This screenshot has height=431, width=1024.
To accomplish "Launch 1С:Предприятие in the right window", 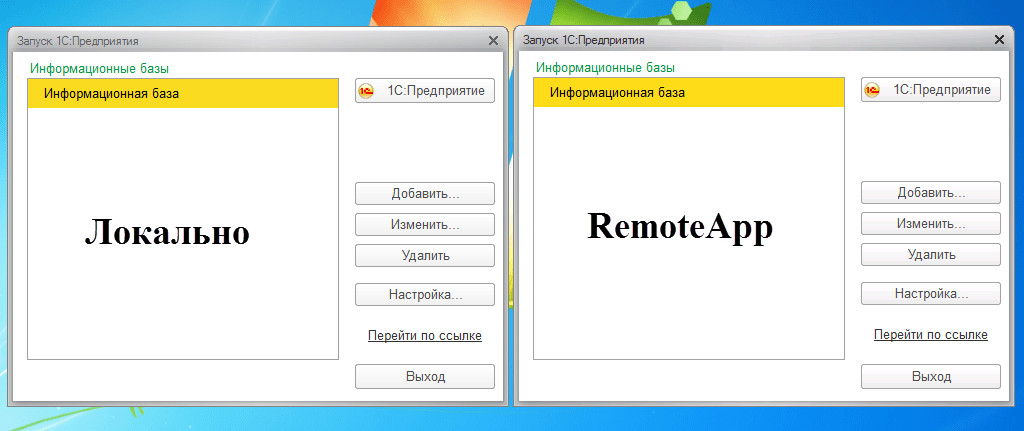I will point(931,90).
